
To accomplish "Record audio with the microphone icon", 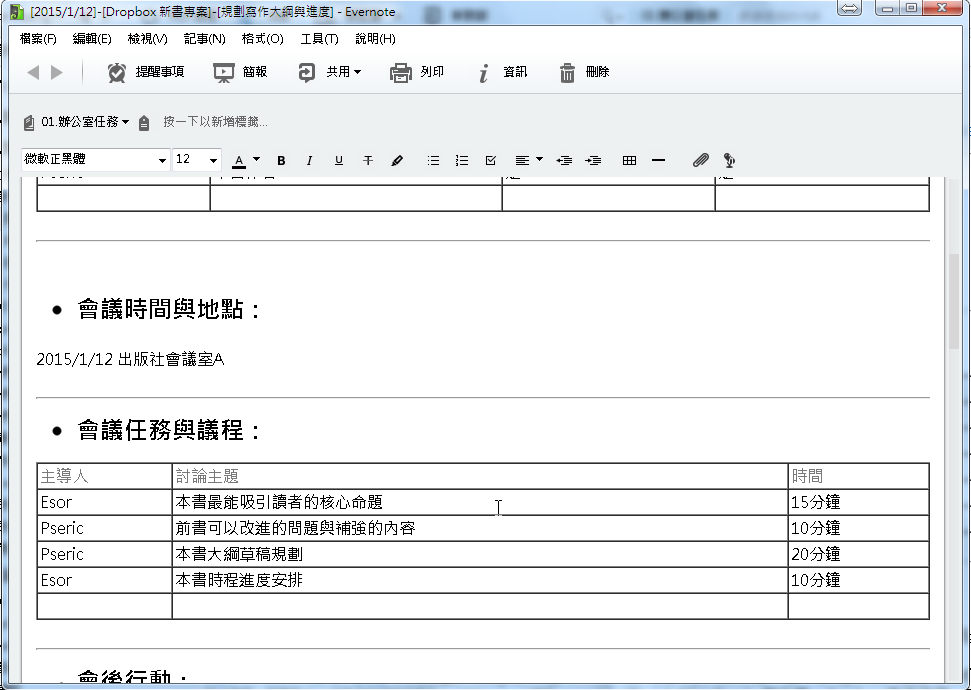I will pyautogui.click(x=730, y=160).
